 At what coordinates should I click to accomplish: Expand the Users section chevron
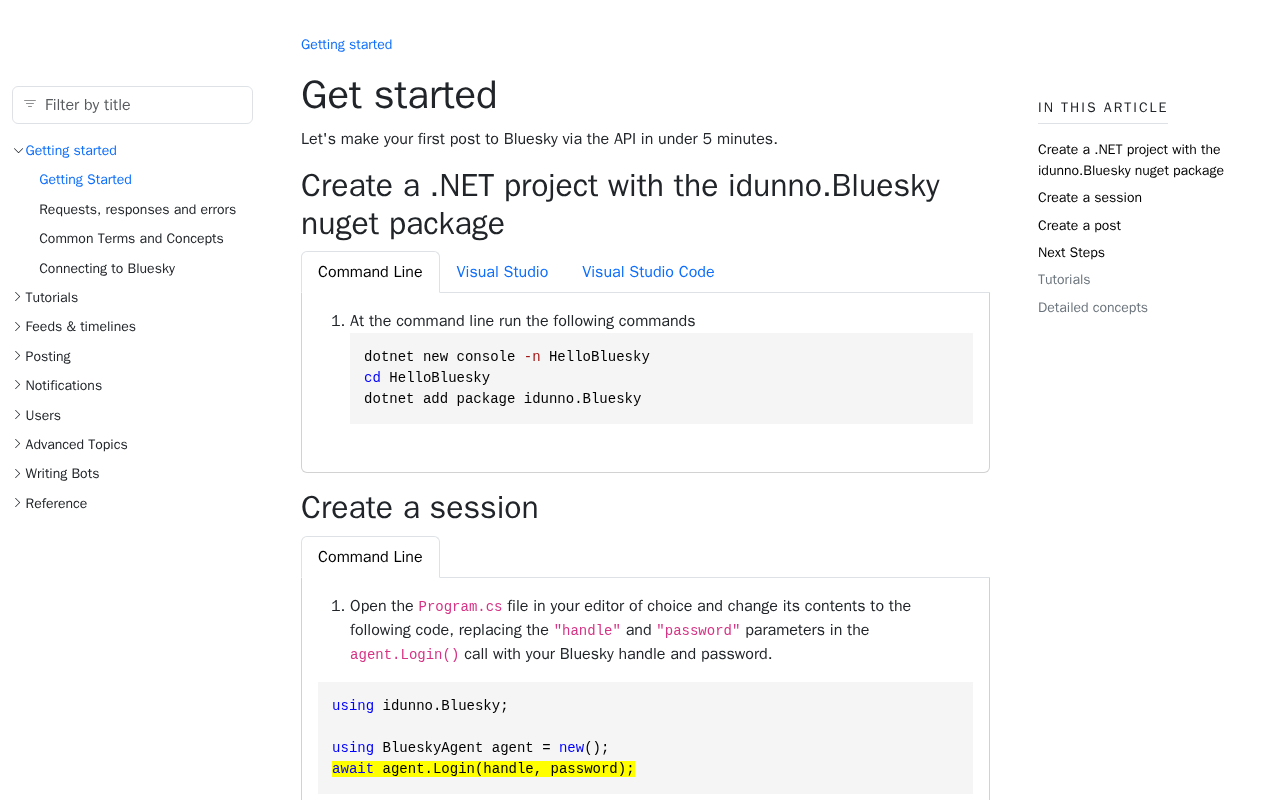click(18, 415)
